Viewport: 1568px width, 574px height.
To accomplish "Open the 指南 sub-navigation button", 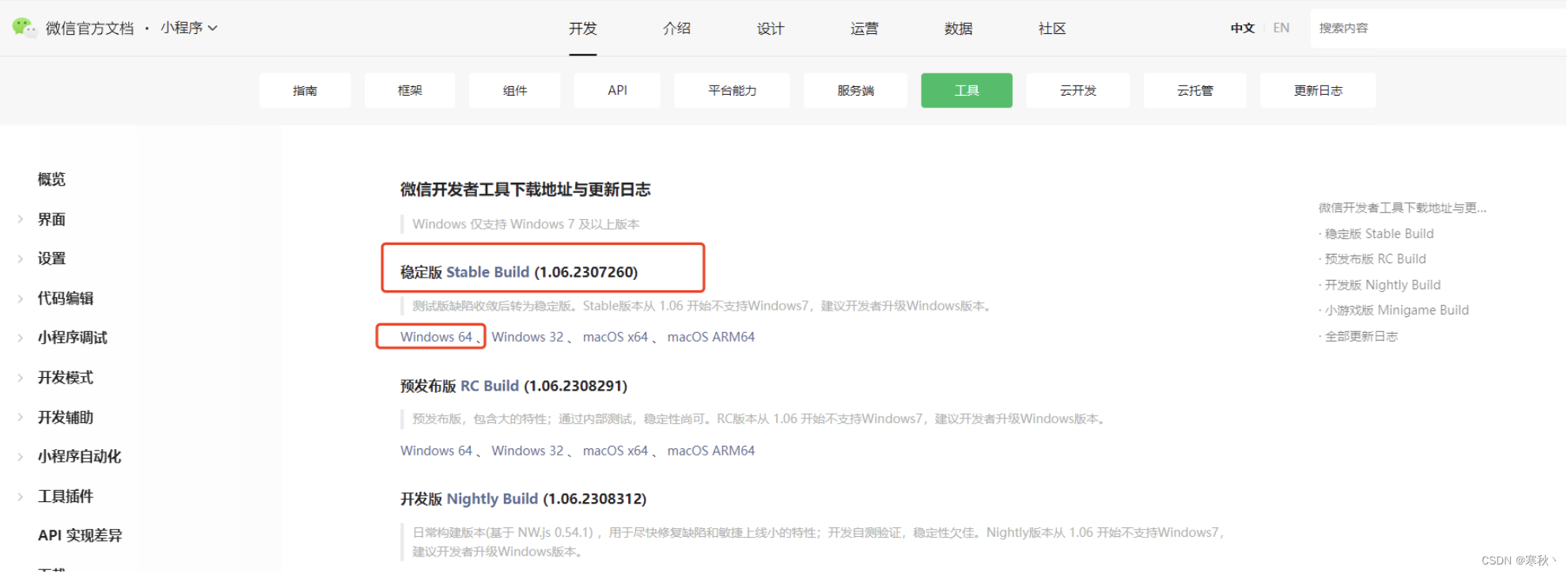I will tap(305, 90).
